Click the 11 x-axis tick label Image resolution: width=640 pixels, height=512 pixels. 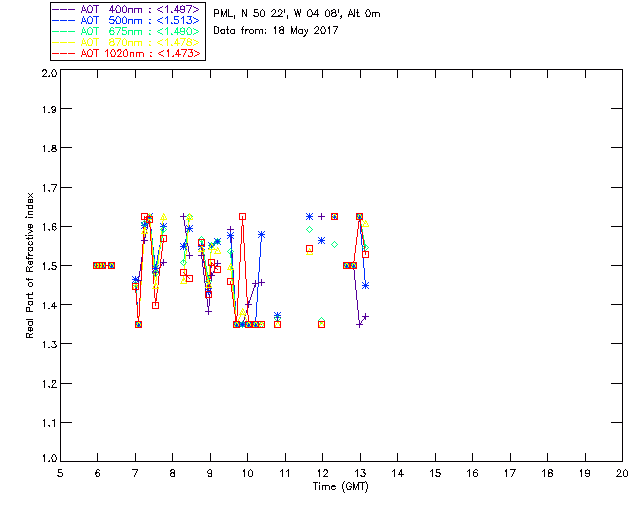(285, 473)
